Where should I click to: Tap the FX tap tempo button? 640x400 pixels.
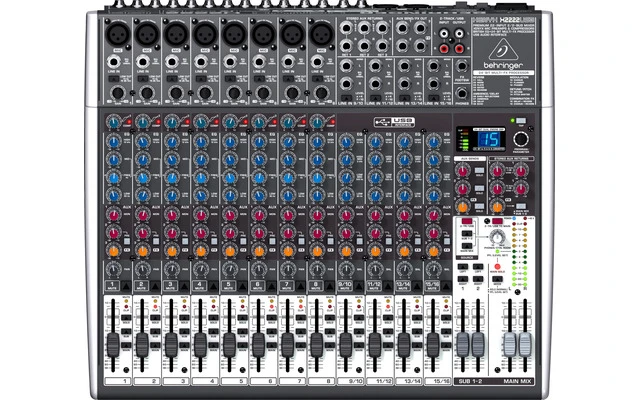[x=521, y=121]
